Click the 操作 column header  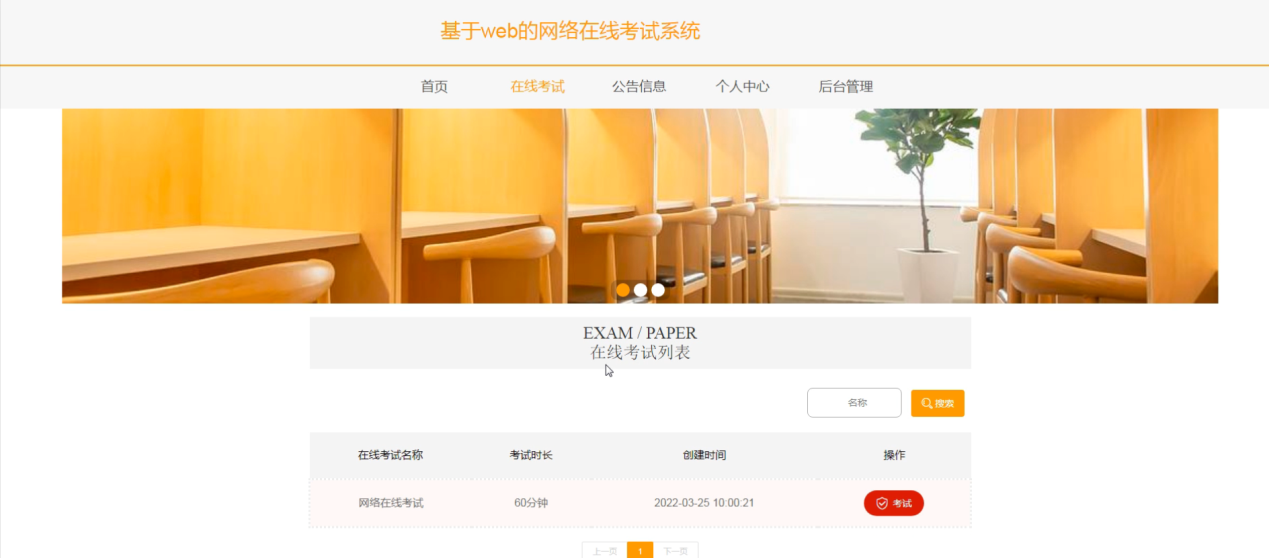[894, 455]
